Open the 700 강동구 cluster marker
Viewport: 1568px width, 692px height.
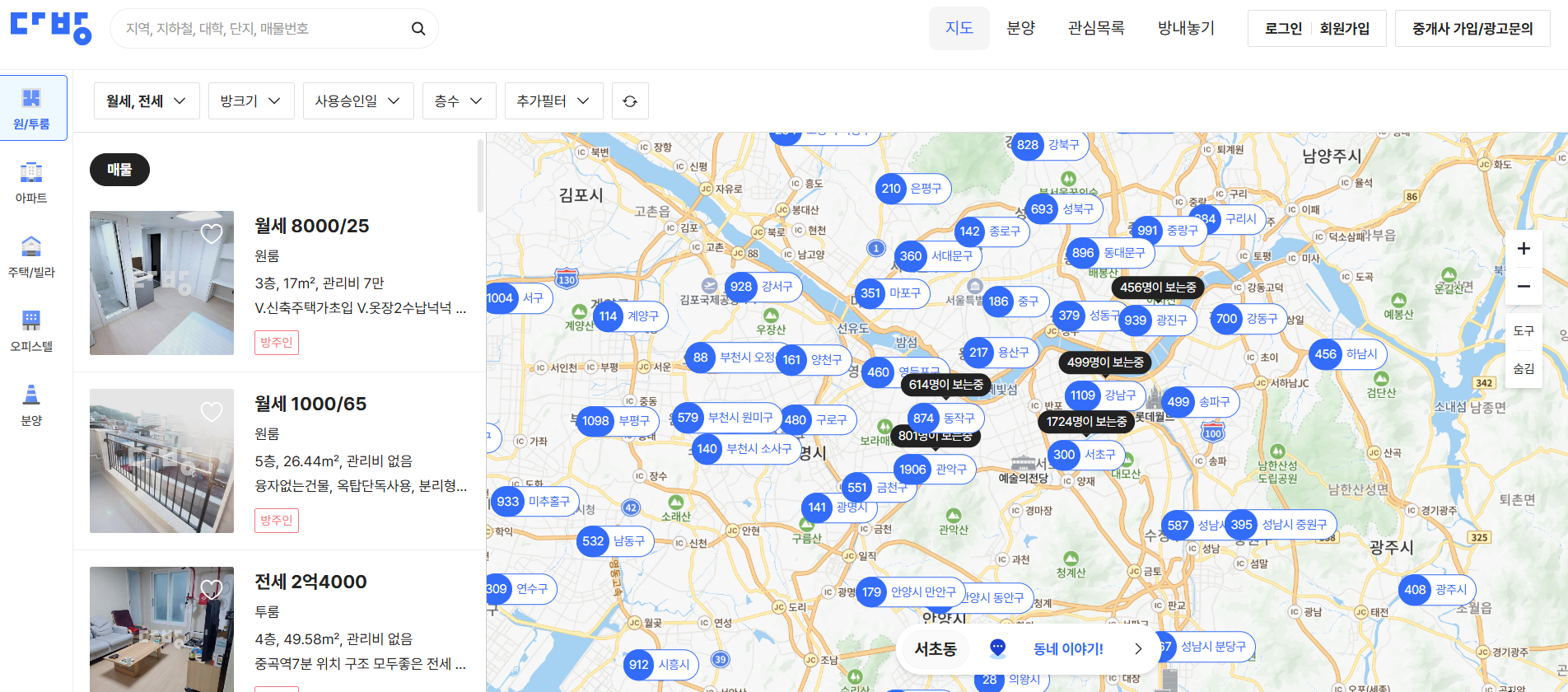1248,319
